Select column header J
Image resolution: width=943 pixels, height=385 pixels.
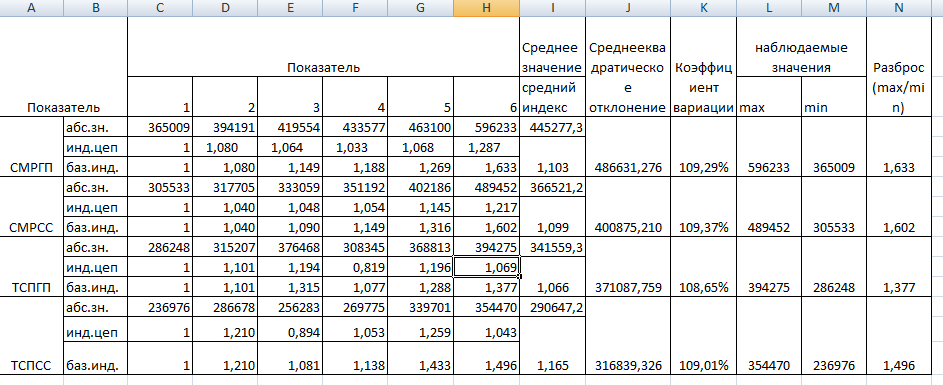coord(628,8)
